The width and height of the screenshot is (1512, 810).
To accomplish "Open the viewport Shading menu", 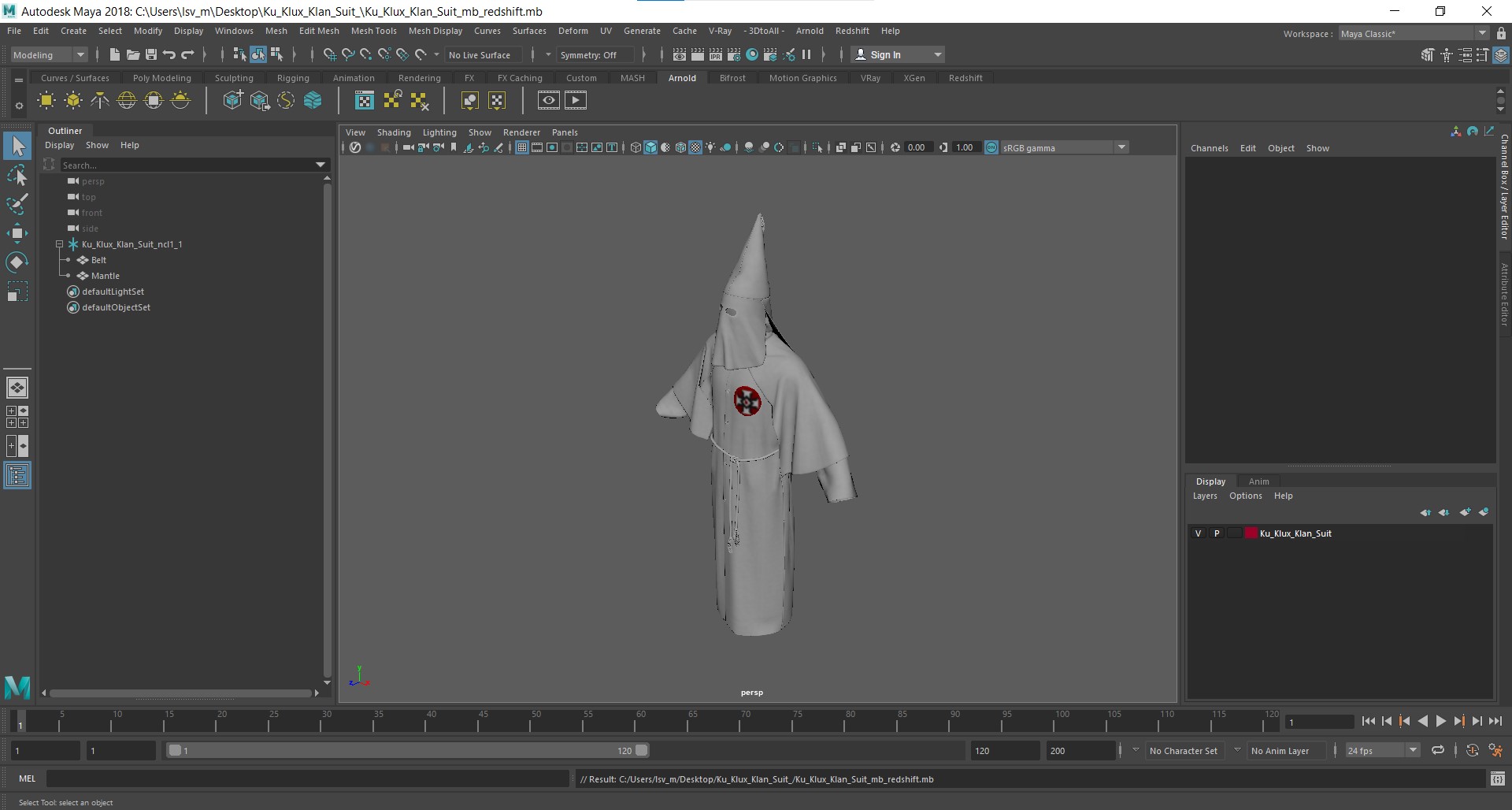I will (x=394, y=132).
